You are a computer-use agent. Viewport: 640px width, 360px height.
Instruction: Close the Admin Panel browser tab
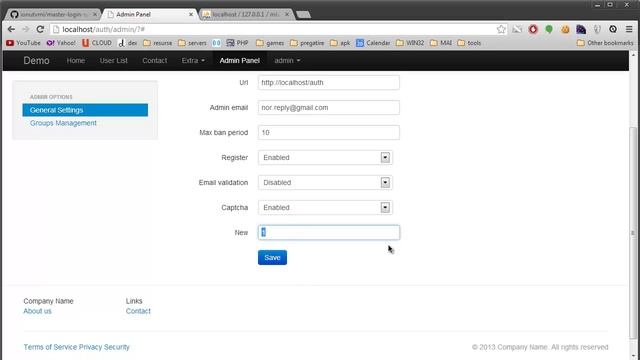tap(191, 14)
